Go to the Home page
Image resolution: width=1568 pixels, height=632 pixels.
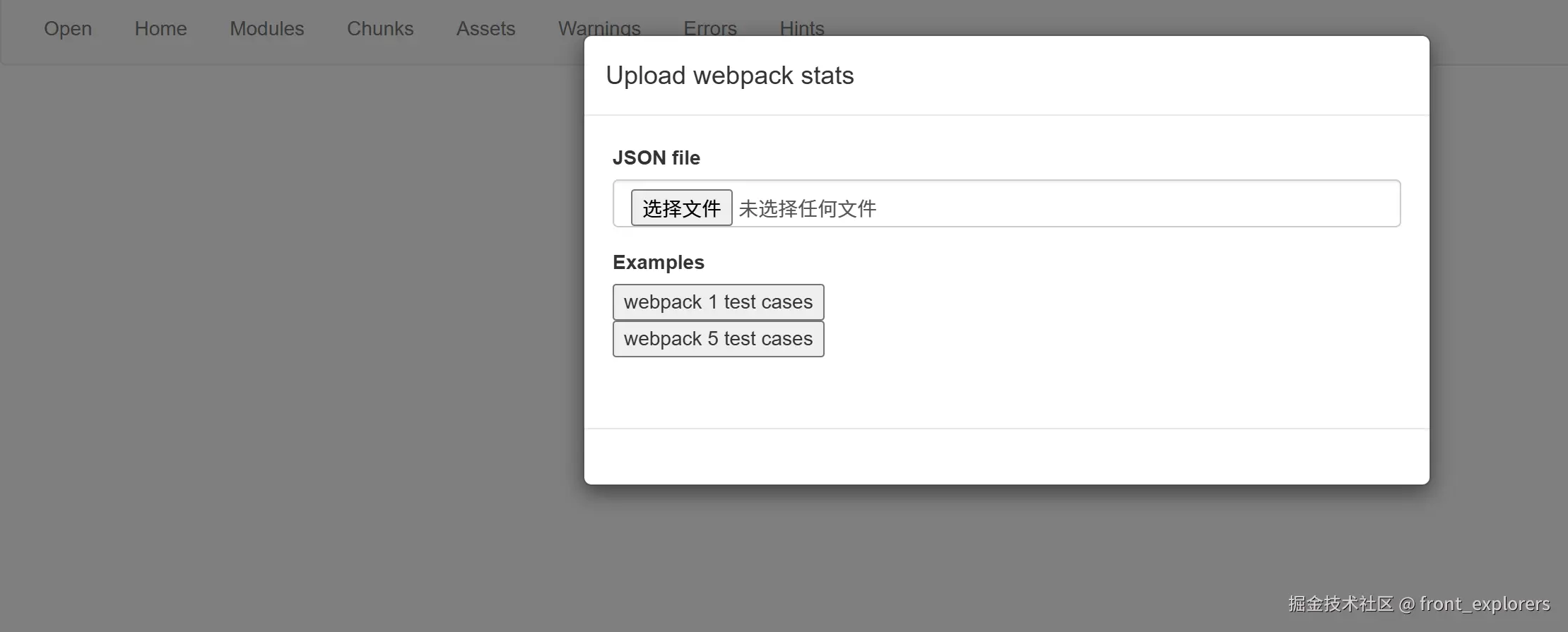(160, 28)
